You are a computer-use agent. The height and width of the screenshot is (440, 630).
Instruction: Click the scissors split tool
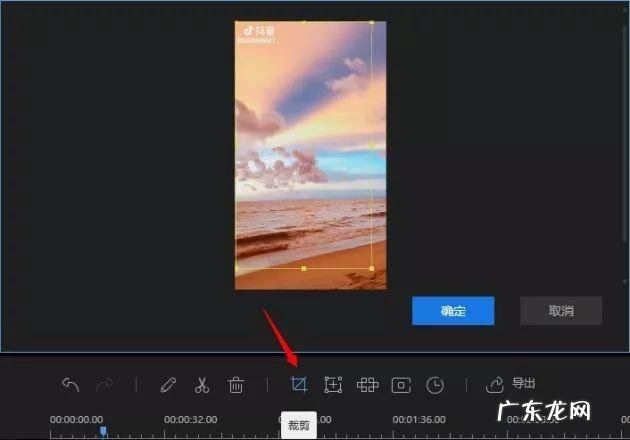pos(201,384)
